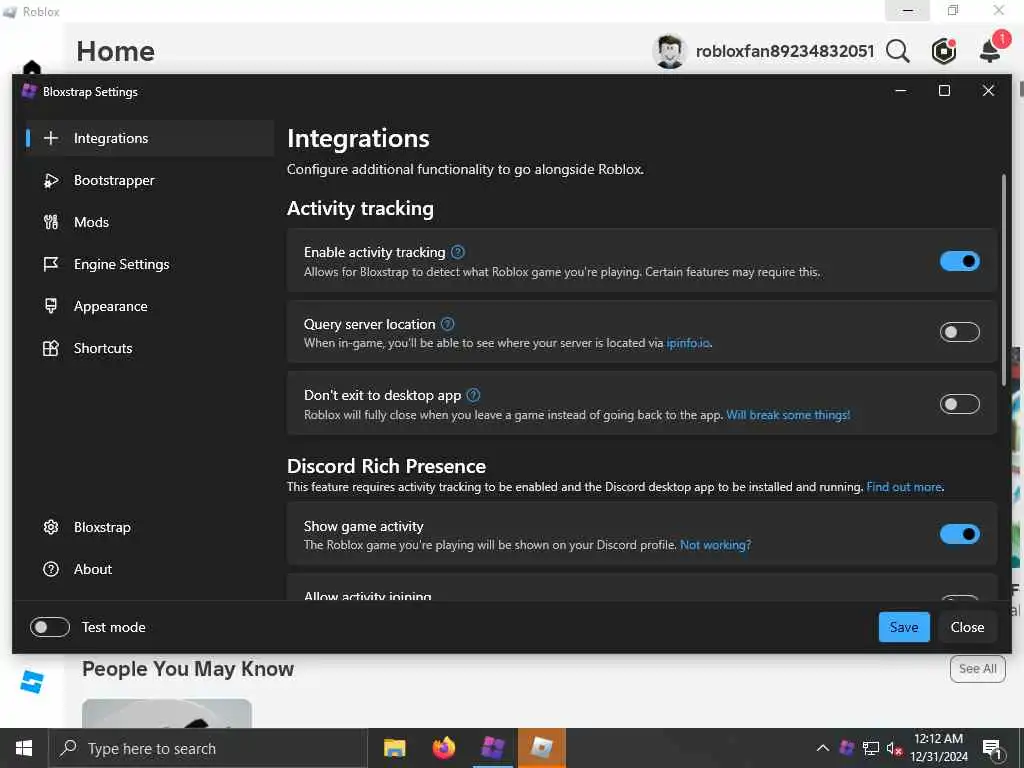This screenshot has height=768, width=1024.
Task: Open File Explorer from taskbar
Action: [x=394, y=748]
